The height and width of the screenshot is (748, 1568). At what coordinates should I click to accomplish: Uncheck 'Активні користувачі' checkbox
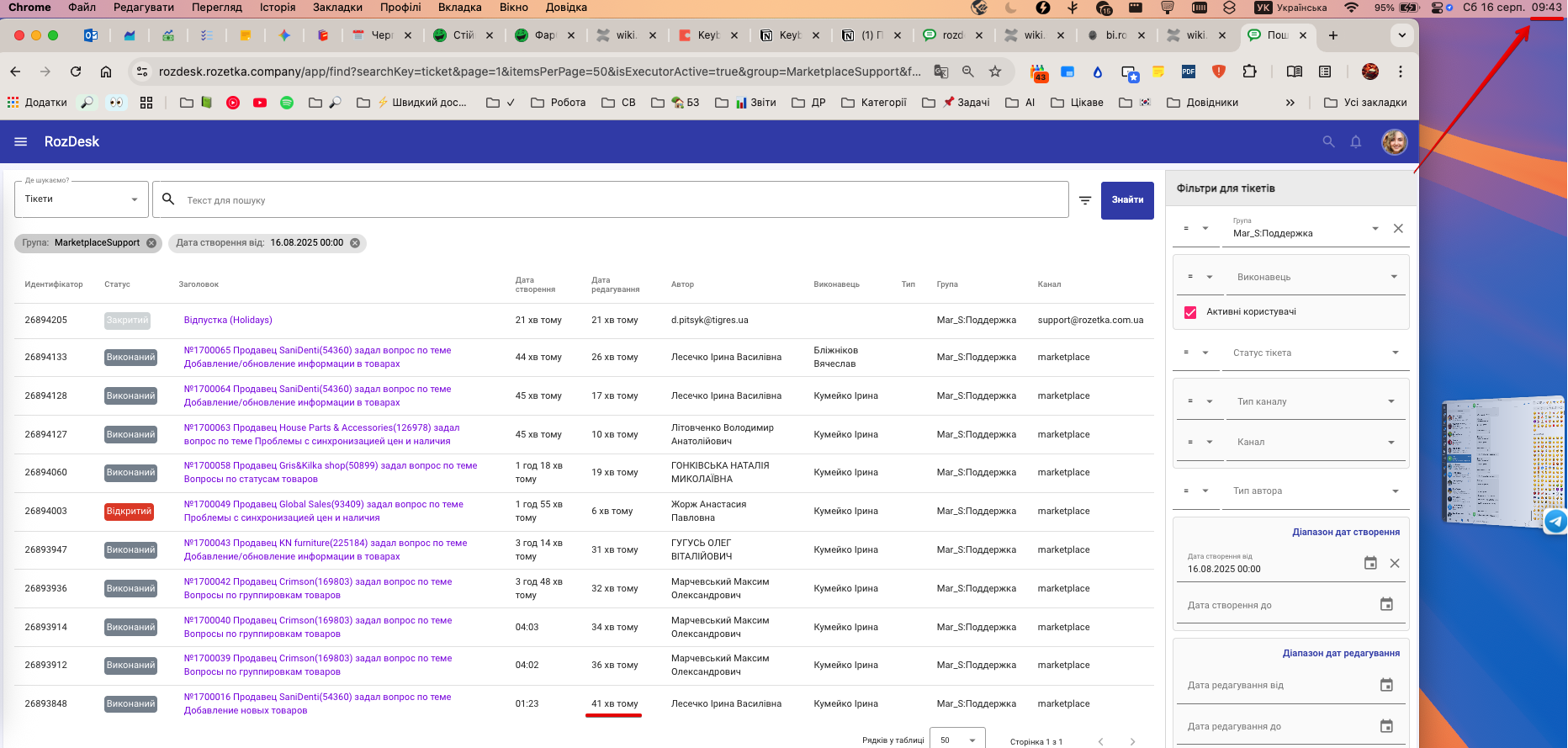[x=1190, y=312]
